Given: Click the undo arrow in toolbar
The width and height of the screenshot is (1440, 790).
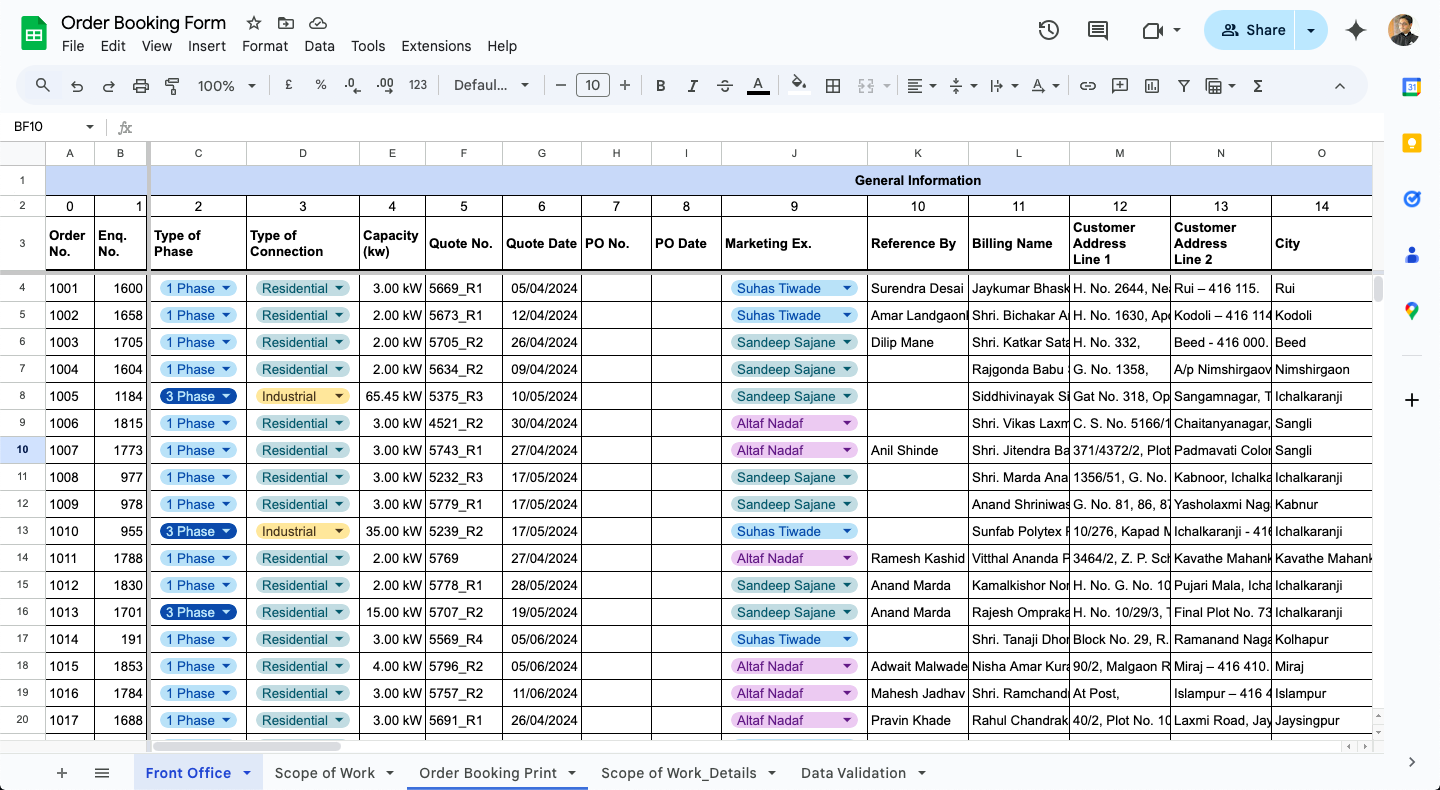Looking at the screenshot, I should click(77, 86).
